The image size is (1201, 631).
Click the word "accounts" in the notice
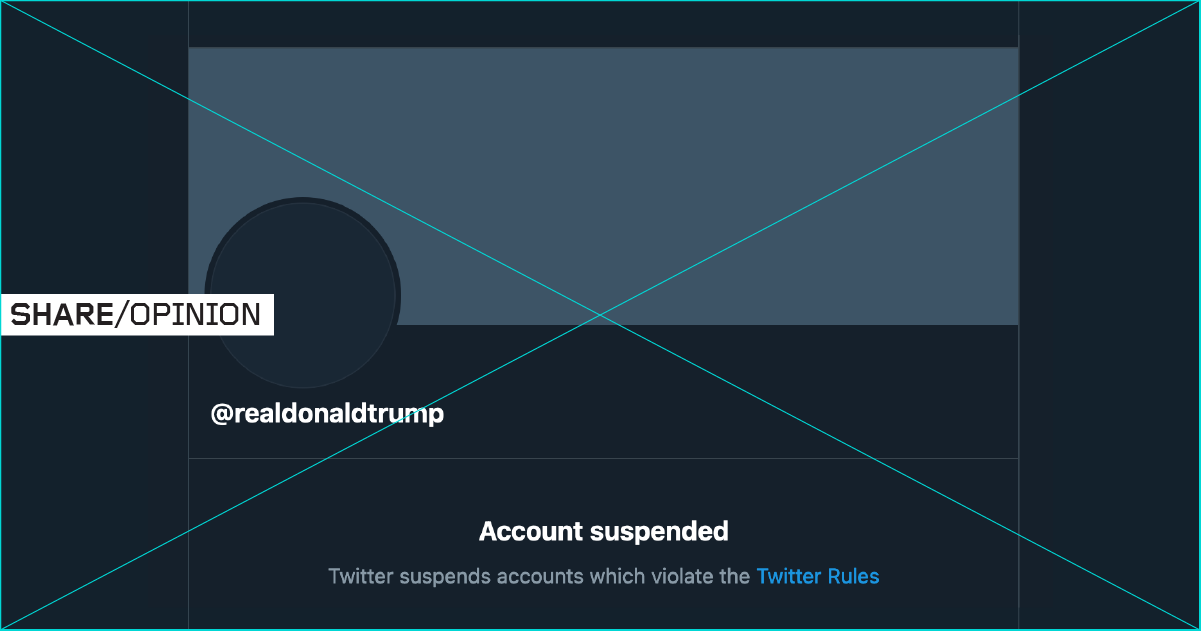[541, 576]
